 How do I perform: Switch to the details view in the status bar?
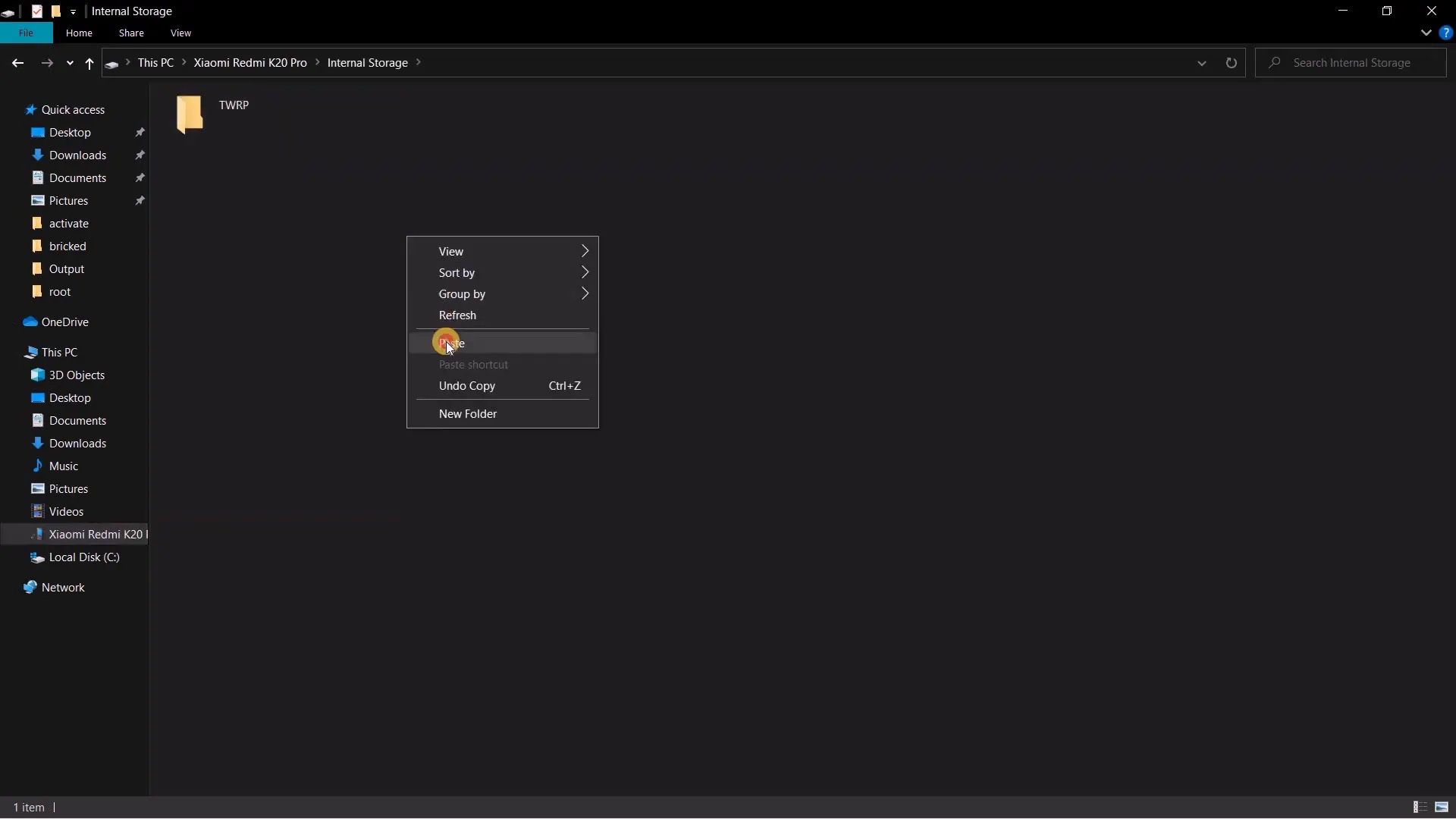pyautogui.click(x=1420, y=807)
